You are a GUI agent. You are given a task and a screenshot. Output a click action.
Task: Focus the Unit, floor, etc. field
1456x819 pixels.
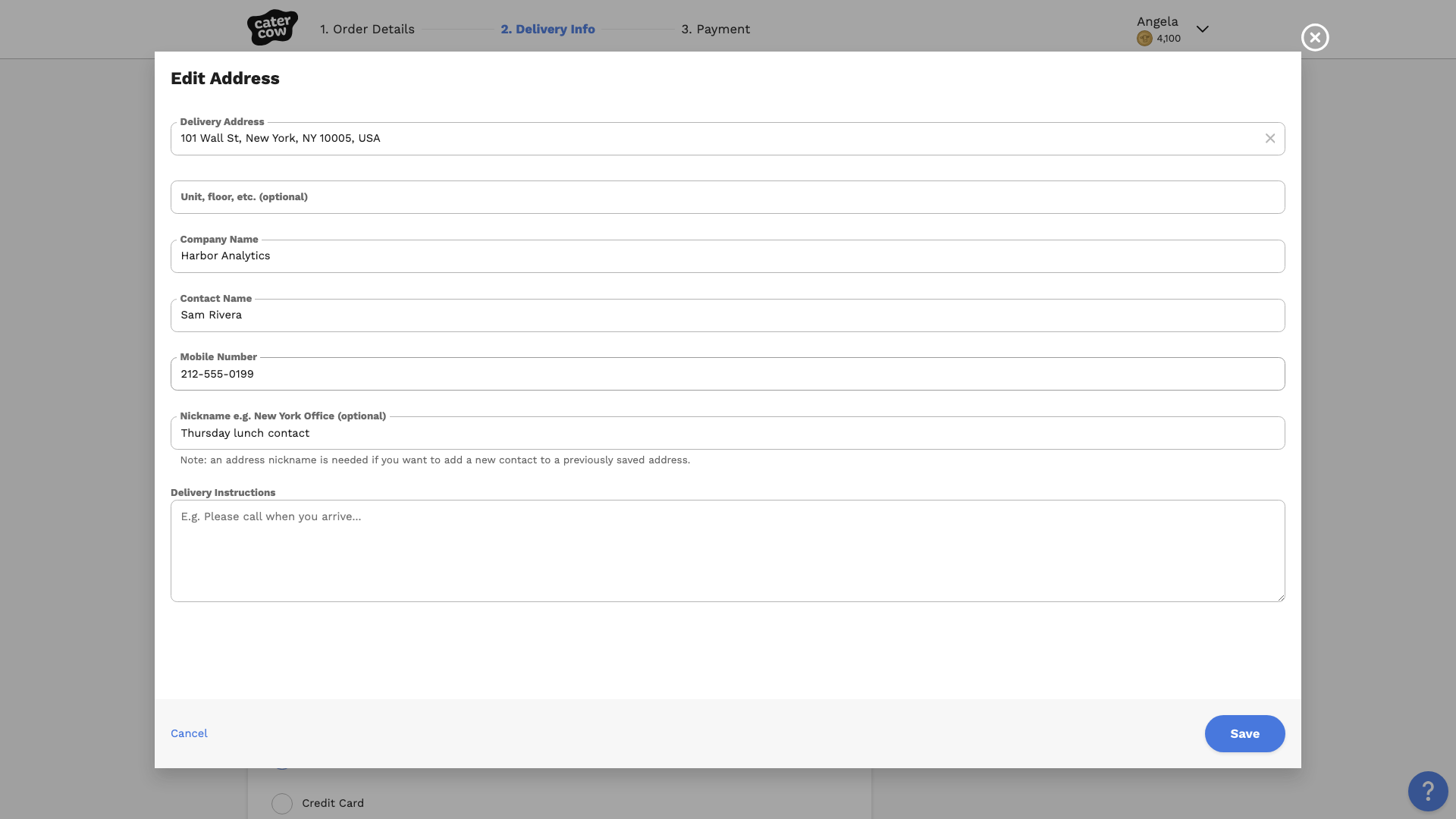tap(728, 197)
